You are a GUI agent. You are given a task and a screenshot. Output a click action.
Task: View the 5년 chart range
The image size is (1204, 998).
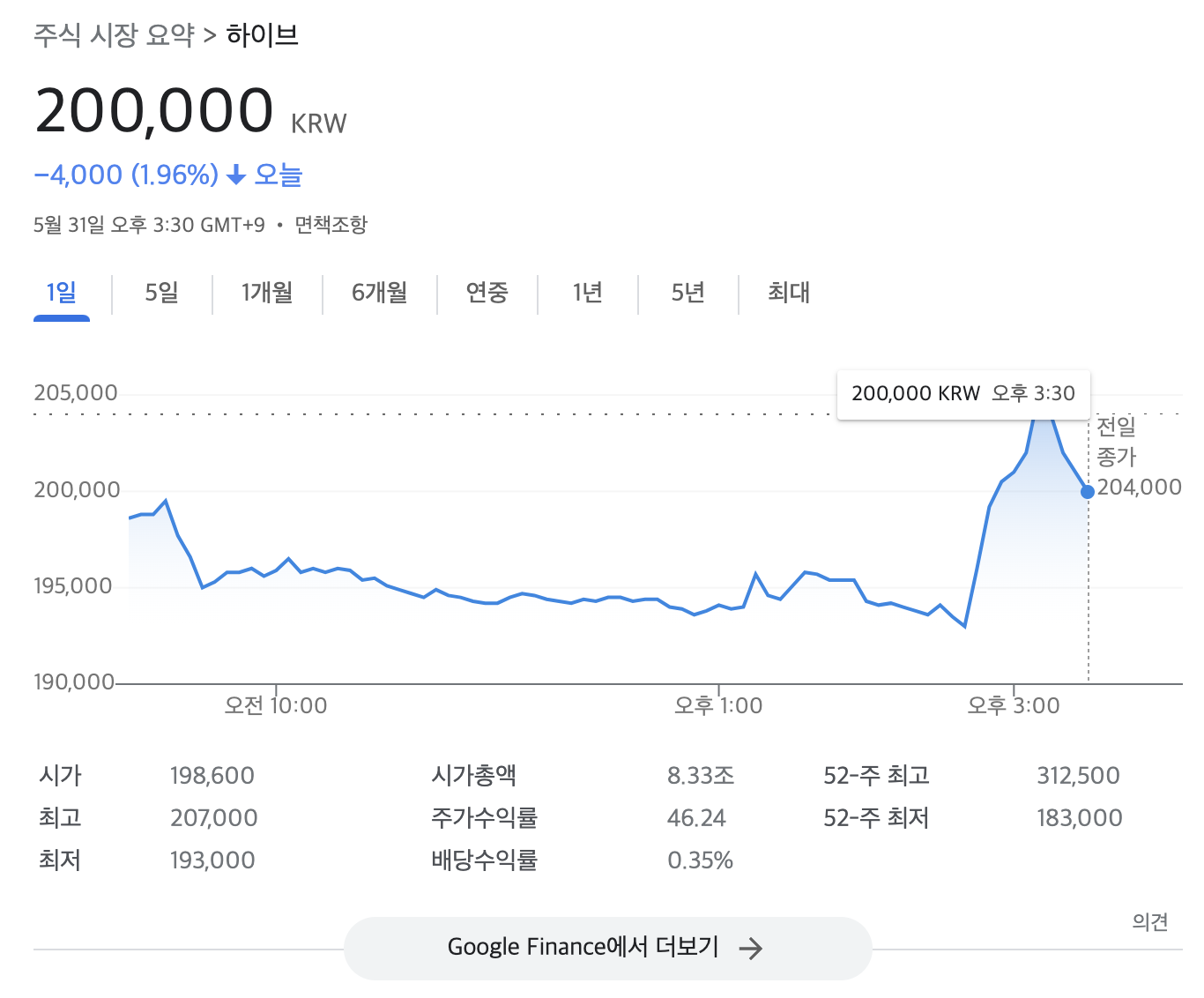(688, 292)
